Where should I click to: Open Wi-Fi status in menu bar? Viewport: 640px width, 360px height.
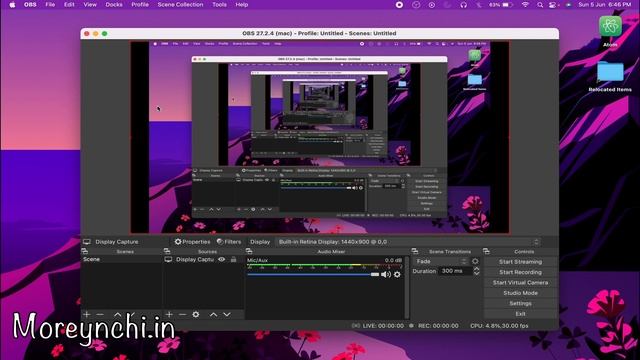click(x=525, y=5)
